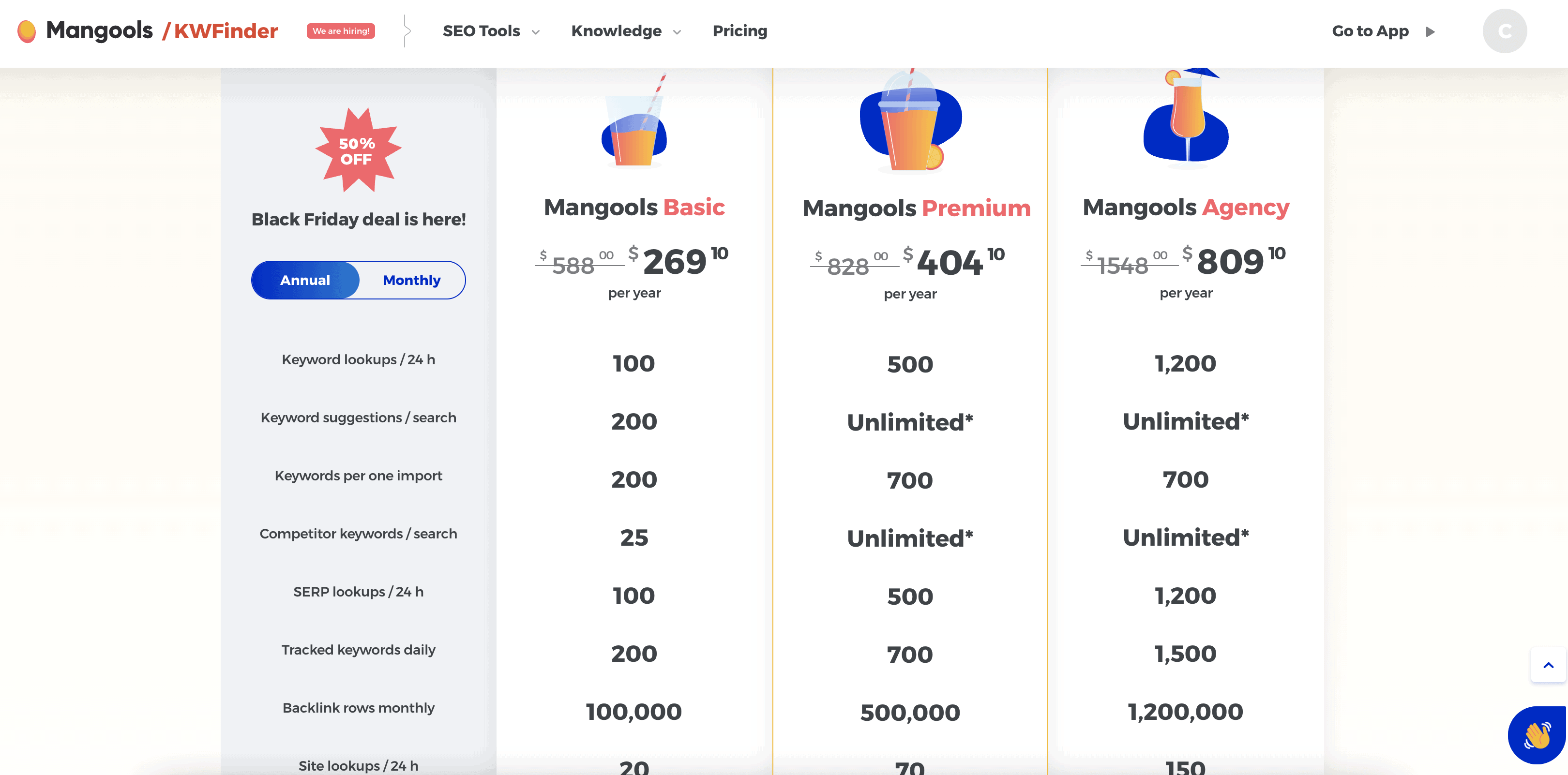1568x775 pixels.
Task: Click the play arrow beside Go to App
Action: (1431, 31)
